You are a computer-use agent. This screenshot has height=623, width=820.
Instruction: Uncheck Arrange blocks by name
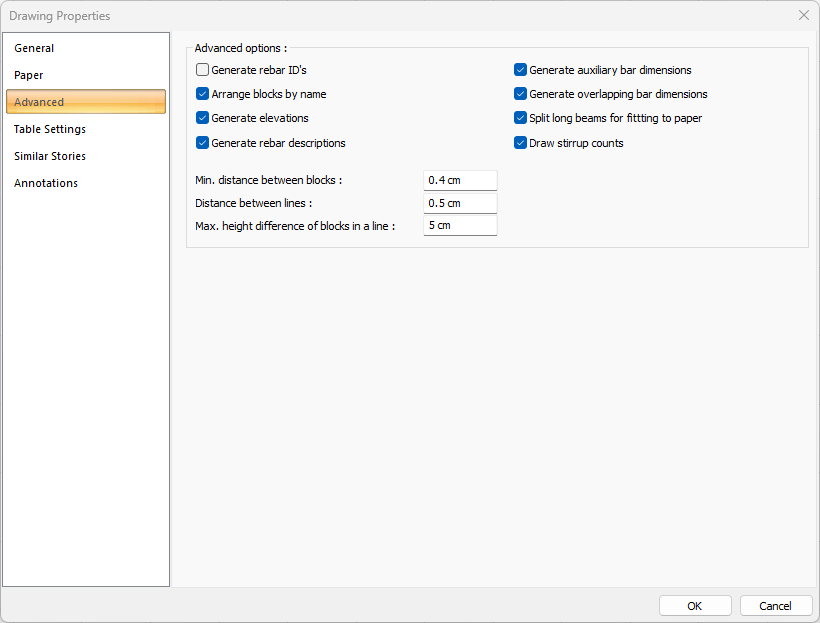[203, 94]
